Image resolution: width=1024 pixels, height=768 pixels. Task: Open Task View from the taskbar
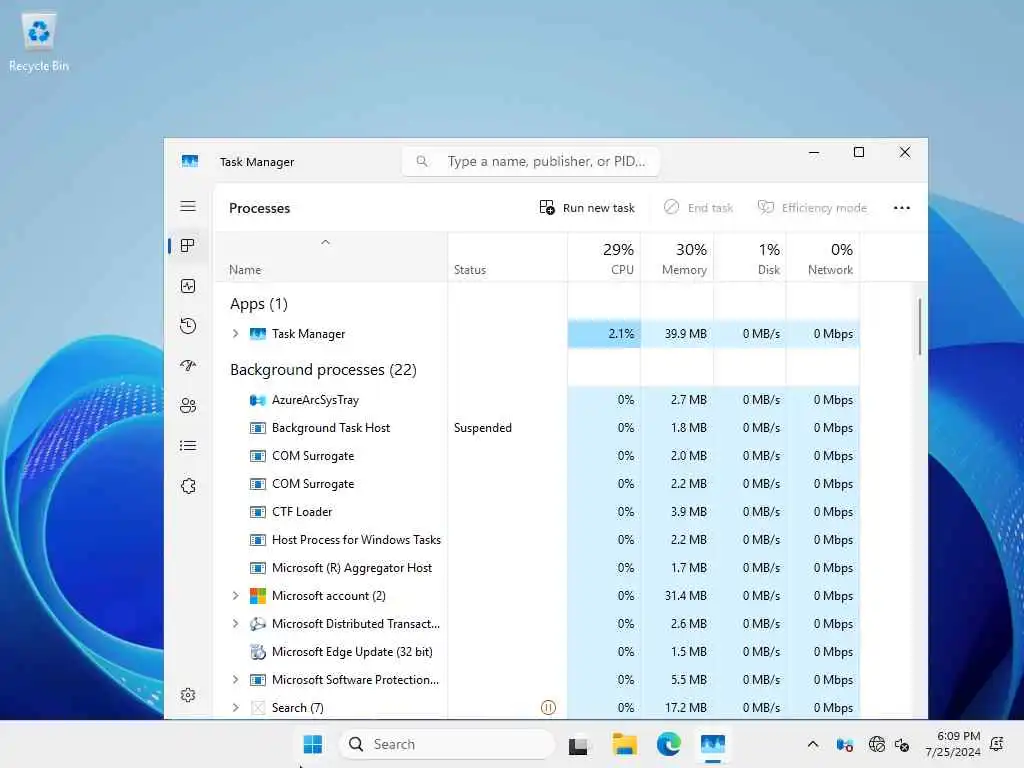pos(578,745)
